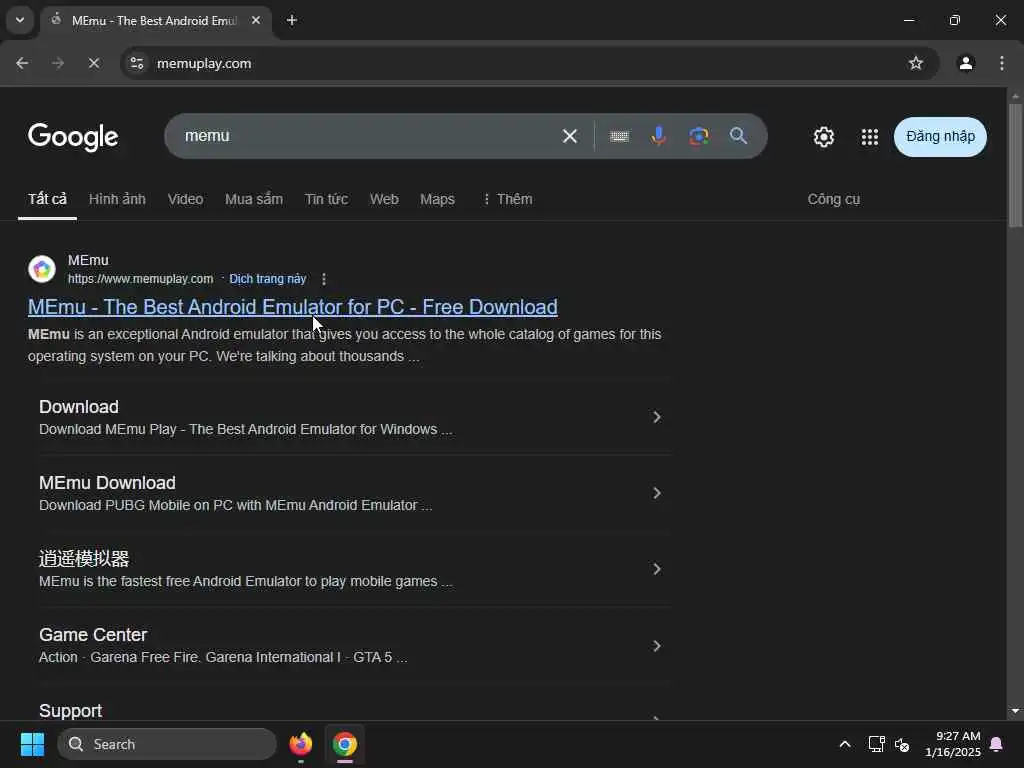Viewport: 1024px width, 768px height.
Task: Switch to the Video tab
Action: click(x=185, y=199)
